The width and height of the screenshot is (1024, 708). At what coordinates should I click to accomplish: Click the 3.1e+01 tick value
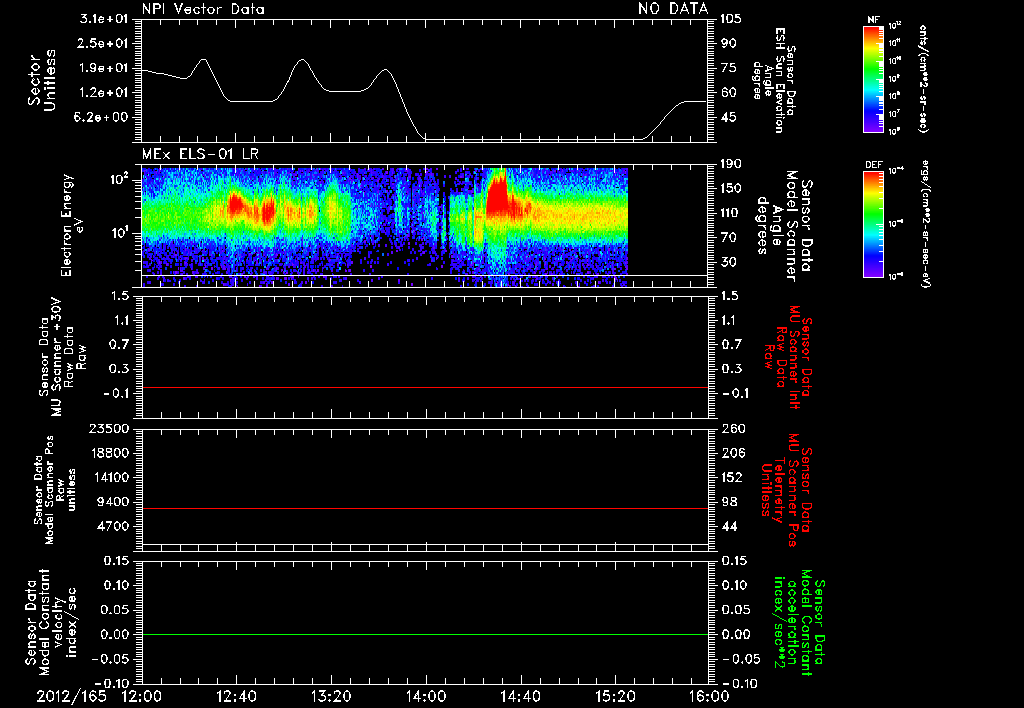point(104,19)
